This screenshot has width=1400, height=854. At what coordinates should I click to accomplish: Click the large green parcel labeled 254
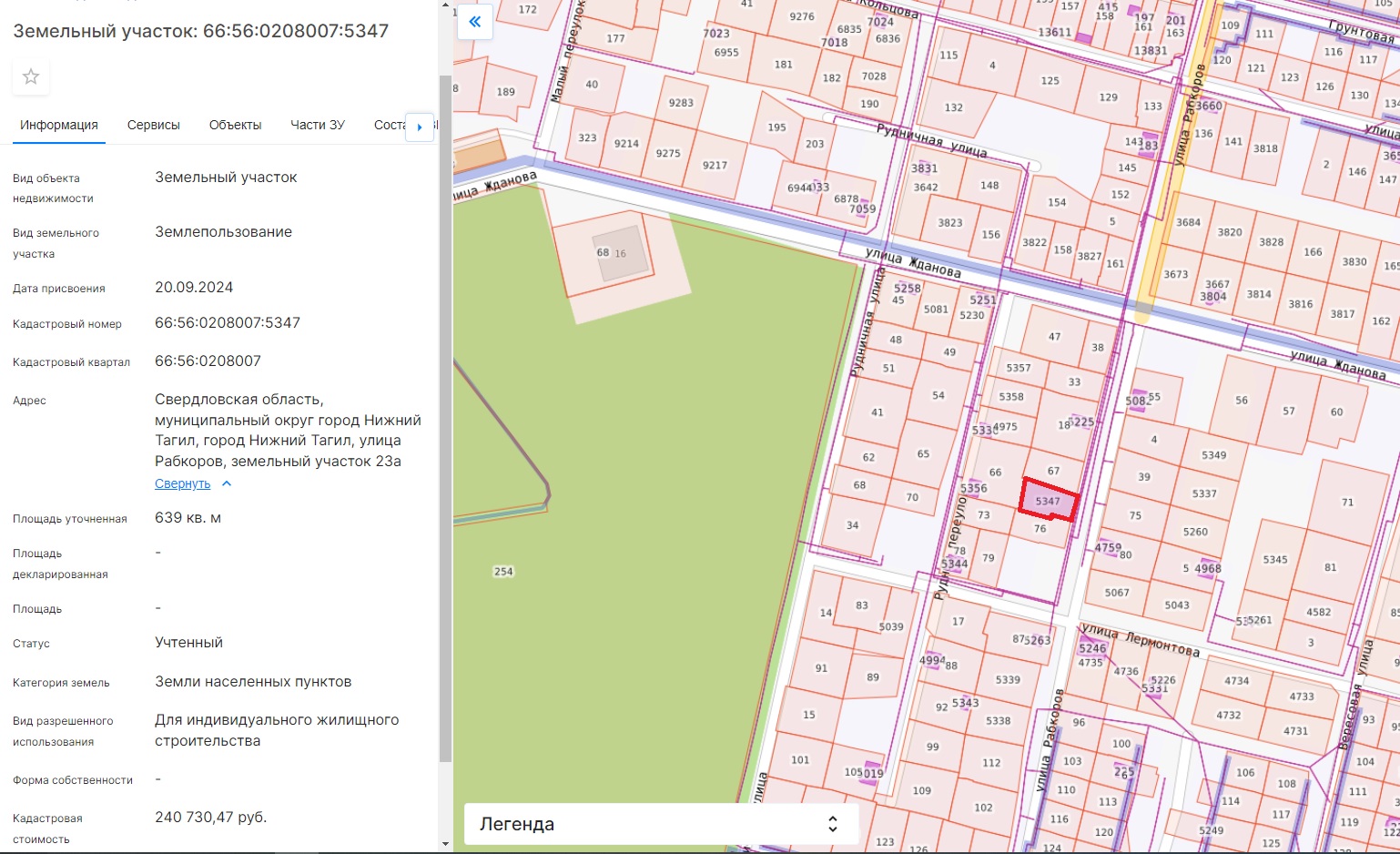tap(637, 546)
